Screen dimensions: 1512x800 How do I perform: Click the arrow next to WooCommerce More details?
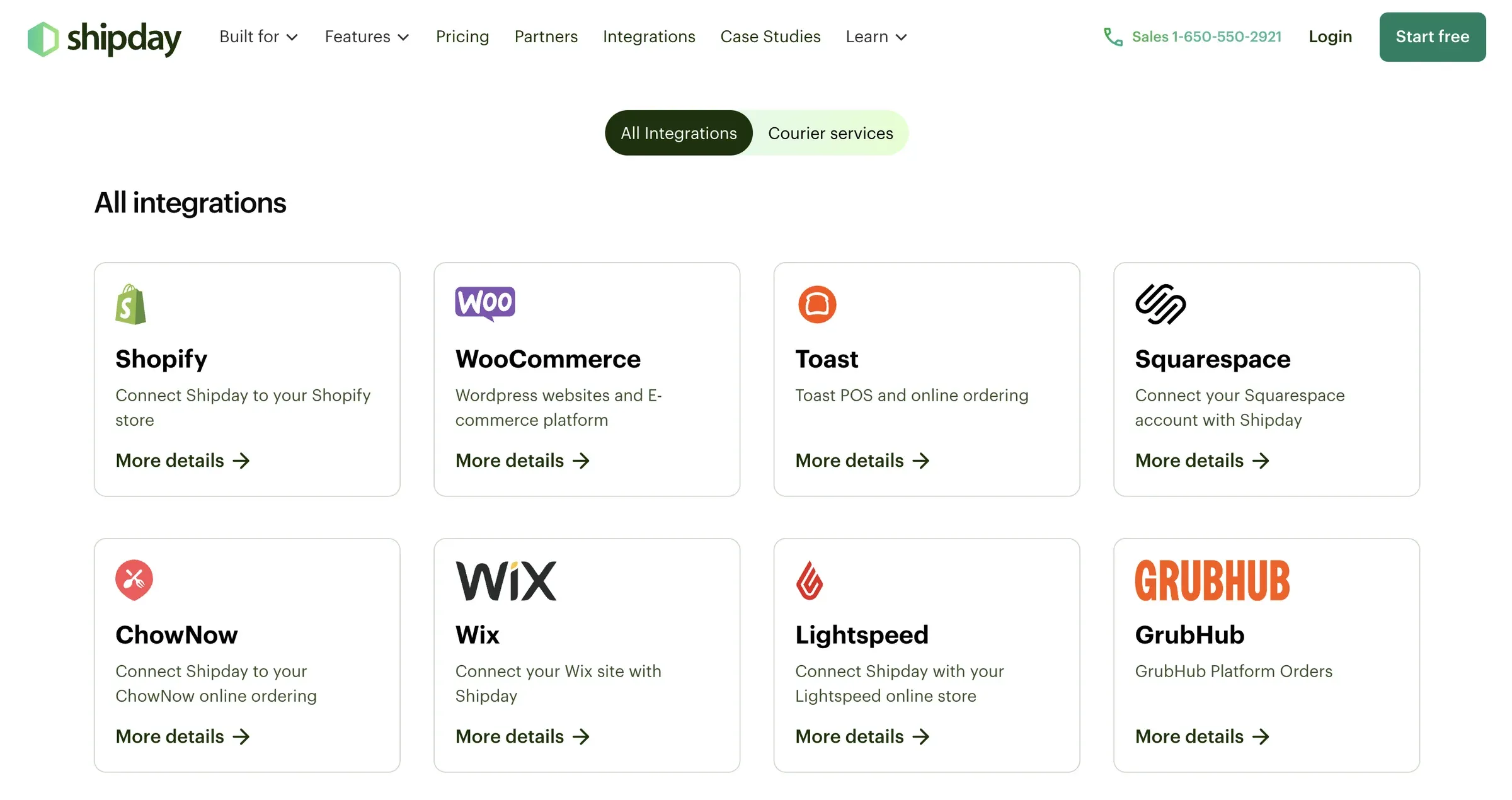(x=581, y=461)
